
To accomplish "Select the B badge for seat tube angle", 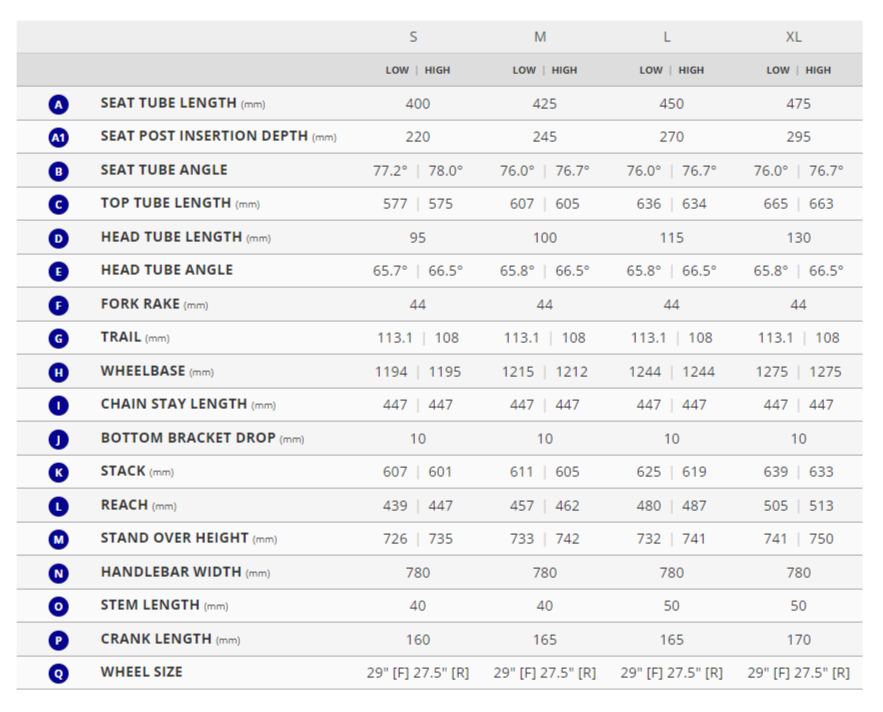I will click(59, 171).
